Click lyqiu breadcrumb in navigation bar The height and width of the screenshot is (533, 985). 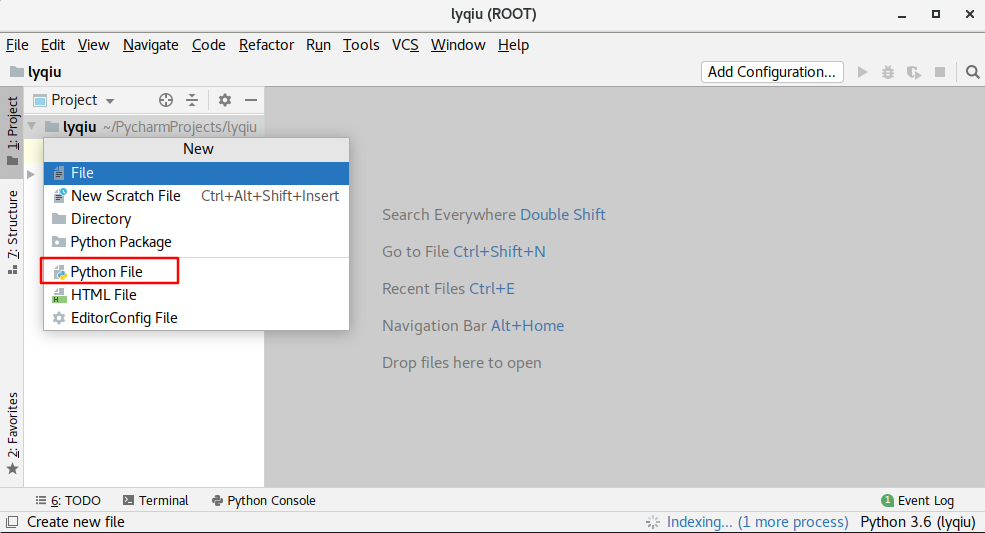tap(45, 72)
